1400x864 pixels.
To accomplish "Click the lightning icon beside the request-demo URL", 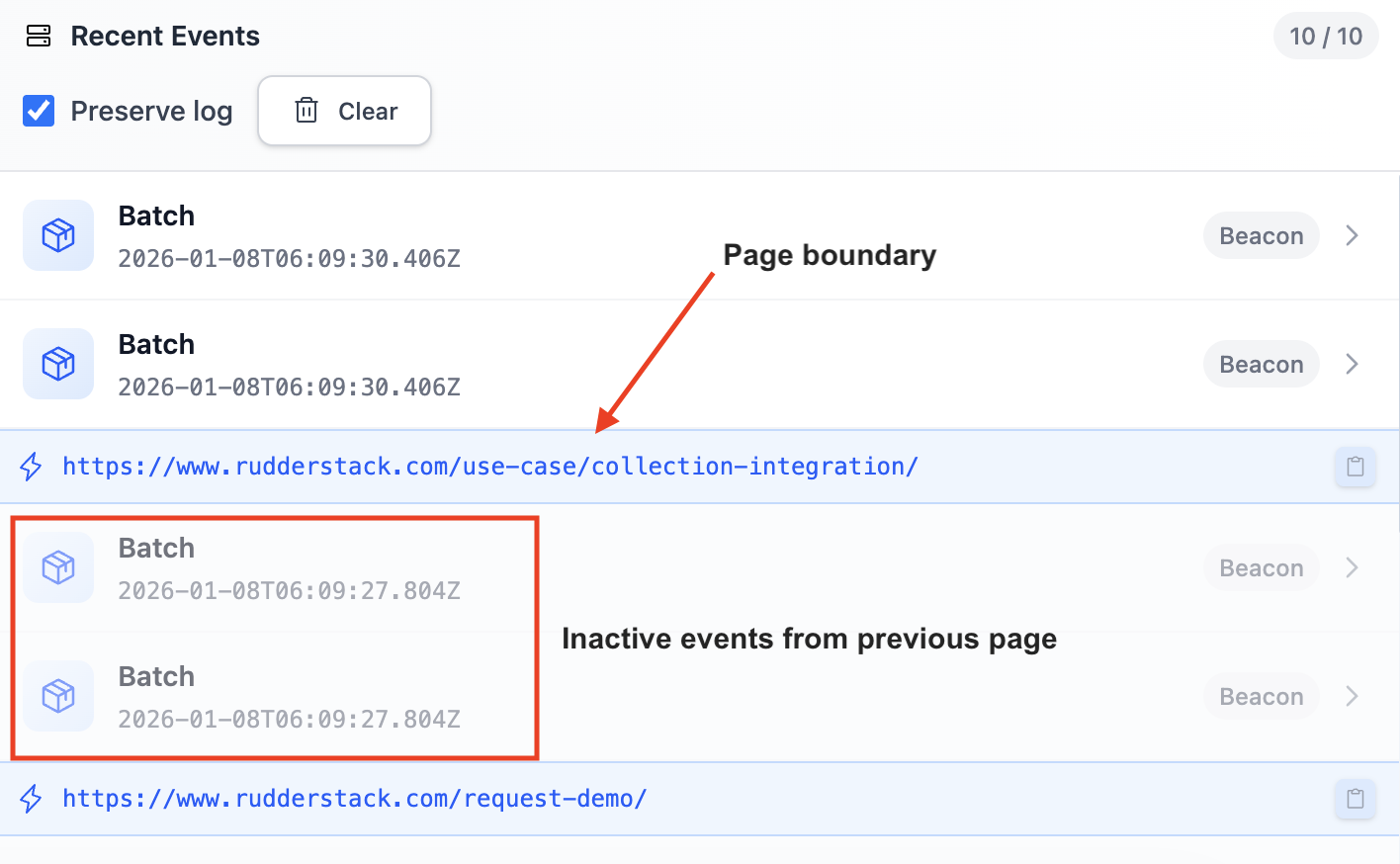I will pos(32,799).
